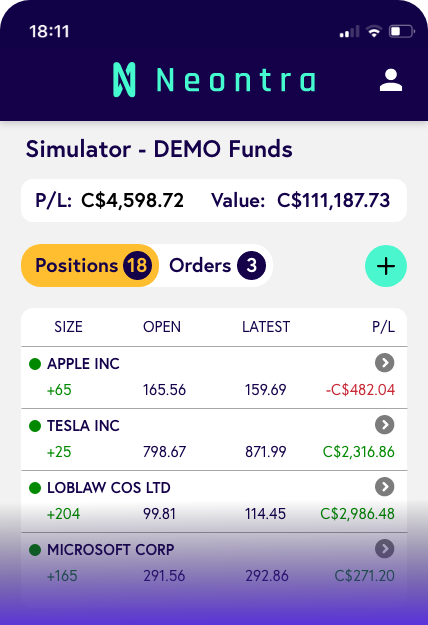Screen dimensions: 428x625
Task: Tap the Wi-Fi status icon
Action: click(x=374, y=31)
